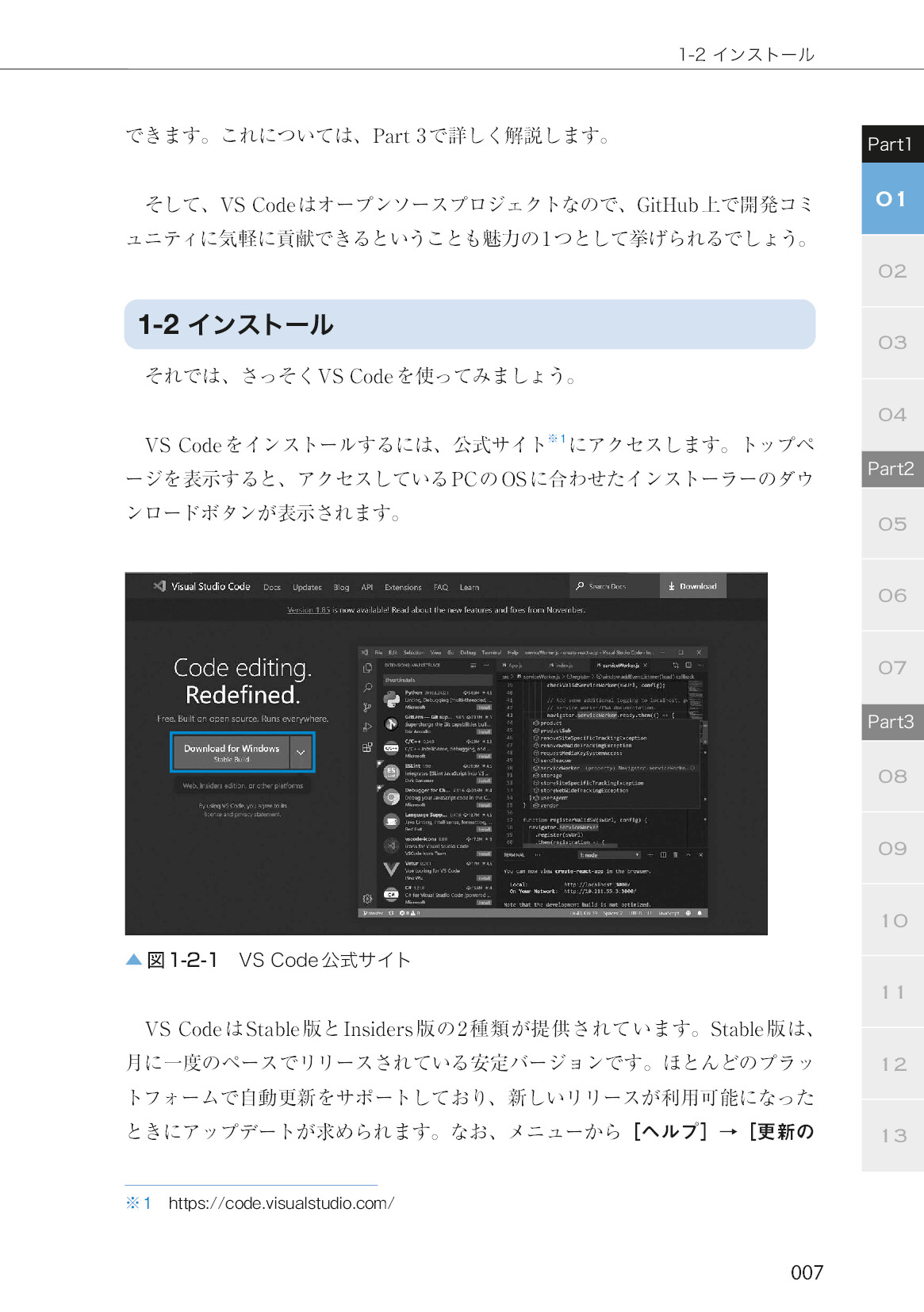This screenshot has width=924, height=1312.
Task: Click the Java Language Support extension icon
Action: [391, 821]
